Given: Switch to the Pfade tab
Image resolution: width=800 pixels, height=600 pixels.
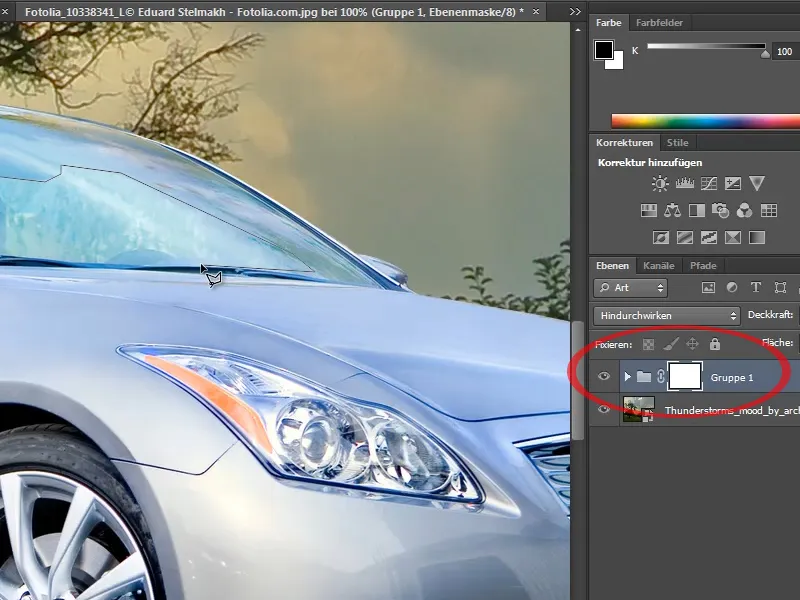Looking at the screenshot, I should click(703, 266).
